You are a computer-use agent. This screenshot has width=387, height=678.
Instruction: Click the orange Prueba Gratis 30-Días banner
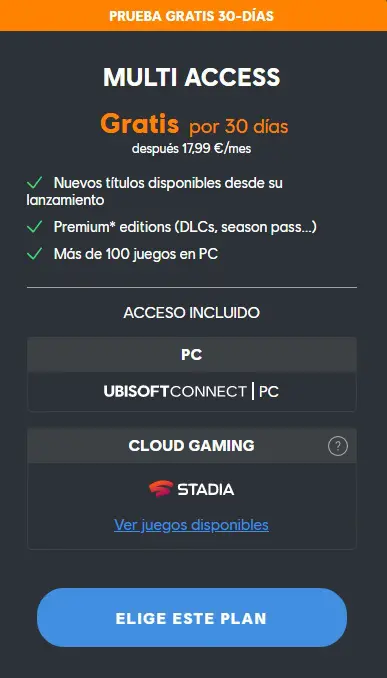coord(193,16)
